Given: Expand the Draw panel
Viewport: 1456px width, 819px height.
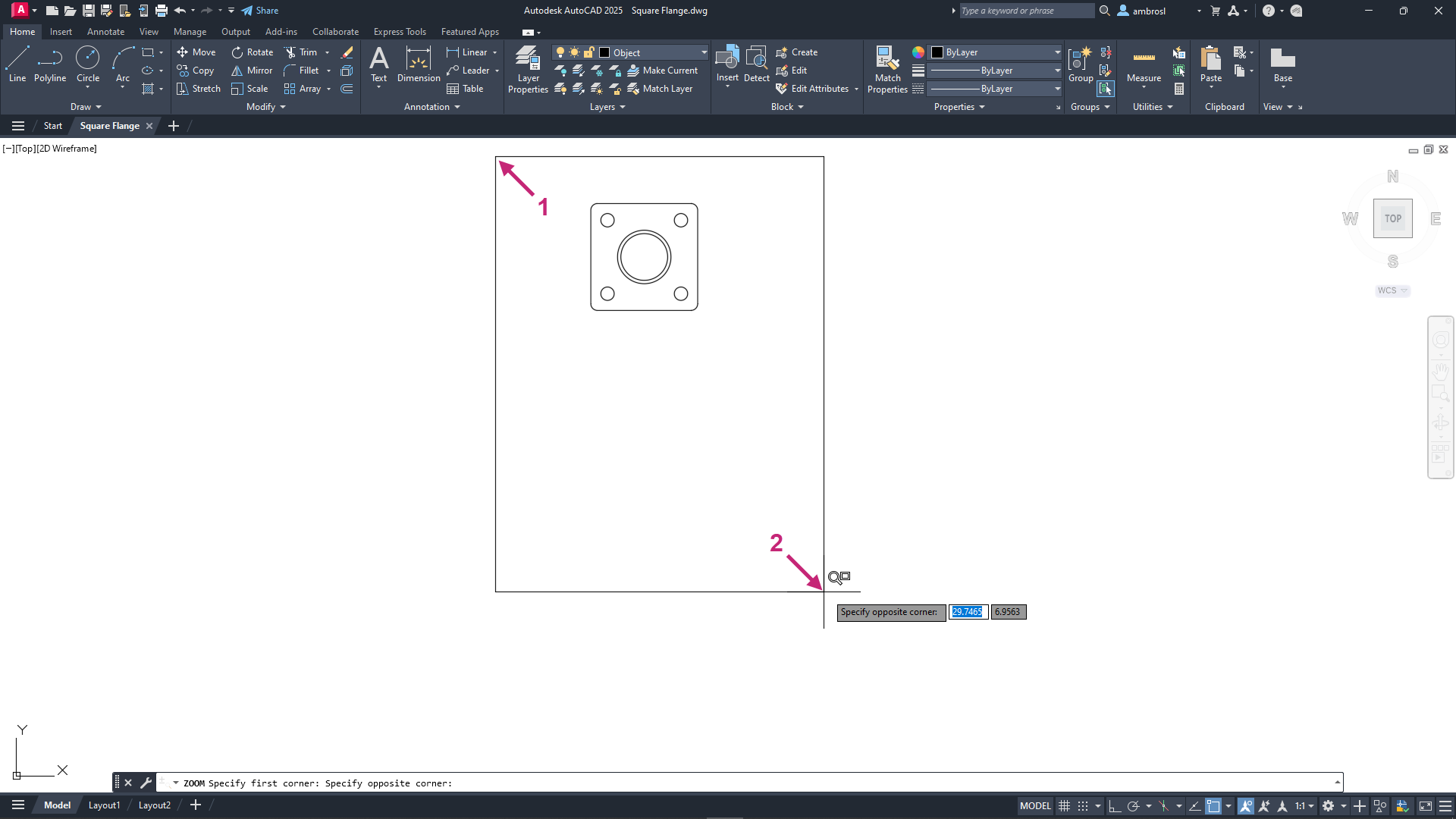Looking at the screenshot, I should [x=85, y=107].
